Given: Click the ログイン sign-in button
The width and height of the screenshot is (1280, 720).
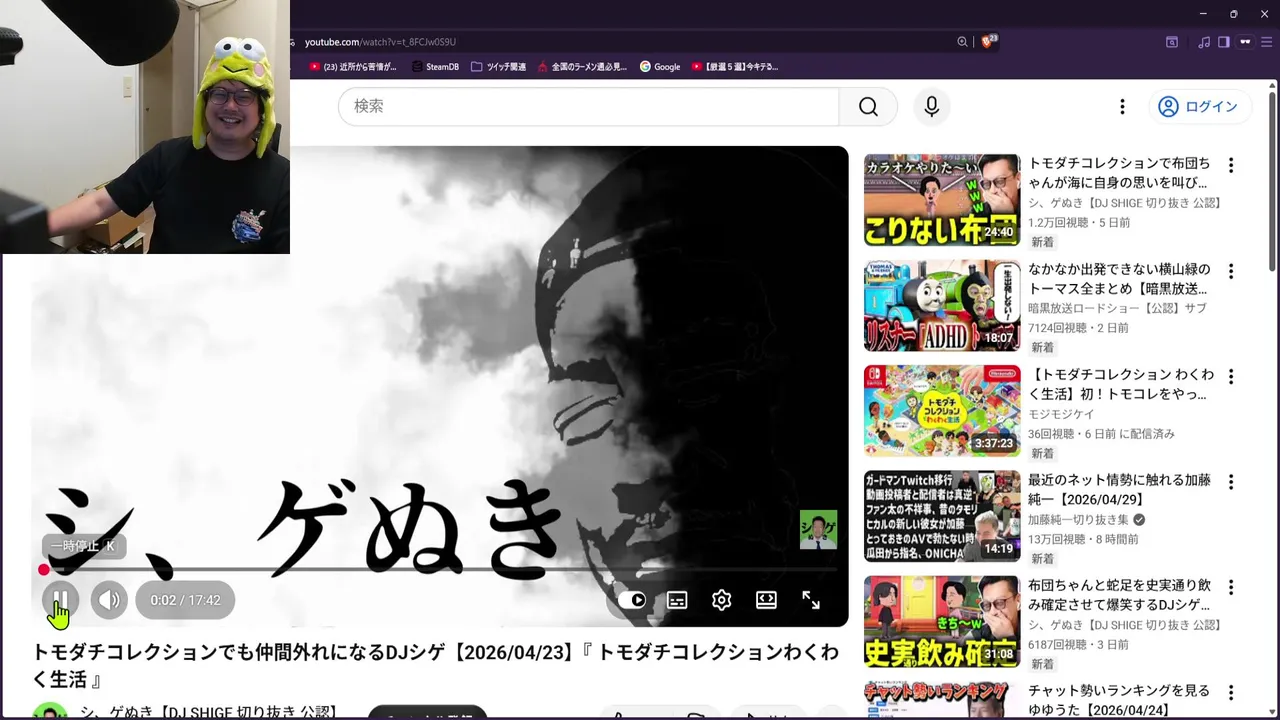Looking at the screenshot, I should click(x=1198, y=106).
